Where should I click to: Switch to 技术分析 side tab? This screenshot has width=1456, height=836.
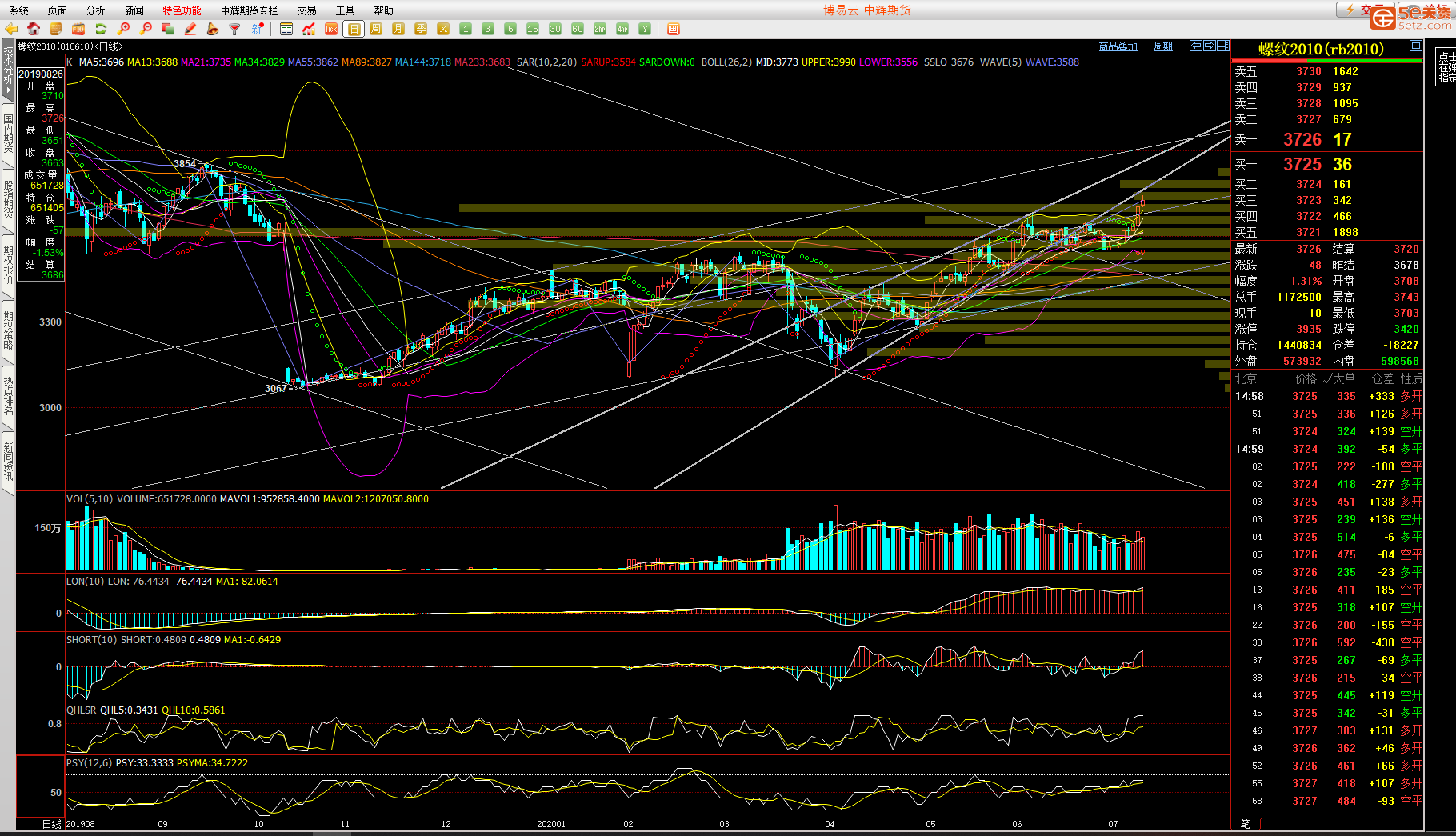click(8, 70)
